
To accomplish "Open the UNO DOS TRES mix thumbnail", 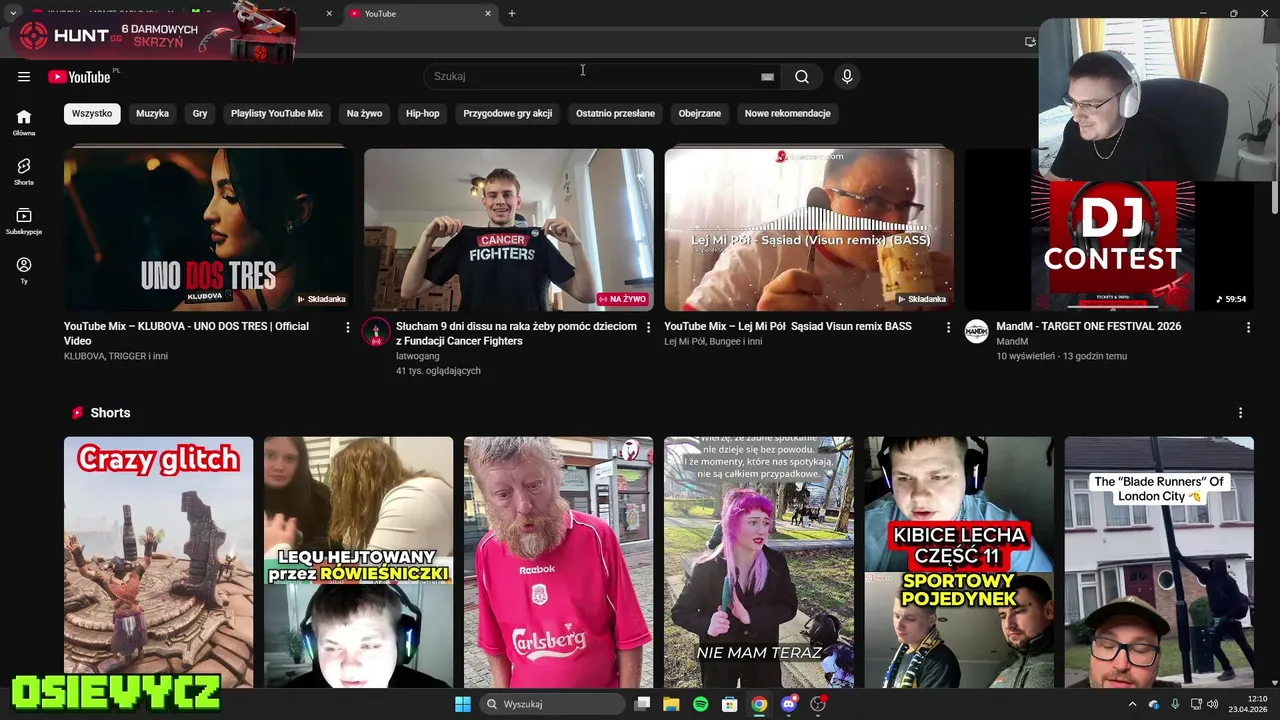I will 208,230.
